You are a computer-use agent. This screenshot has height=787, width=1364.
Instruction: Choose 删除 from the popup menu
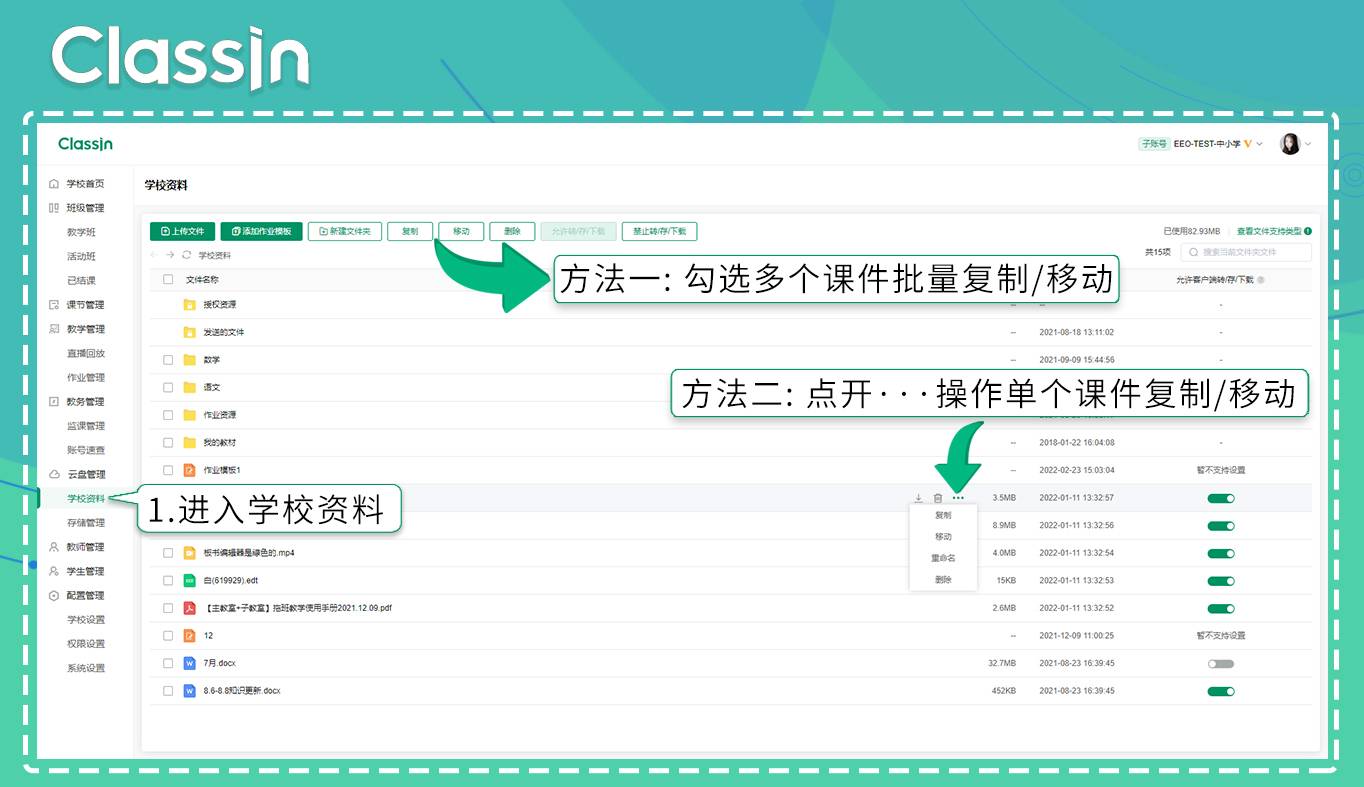(943, 579)
